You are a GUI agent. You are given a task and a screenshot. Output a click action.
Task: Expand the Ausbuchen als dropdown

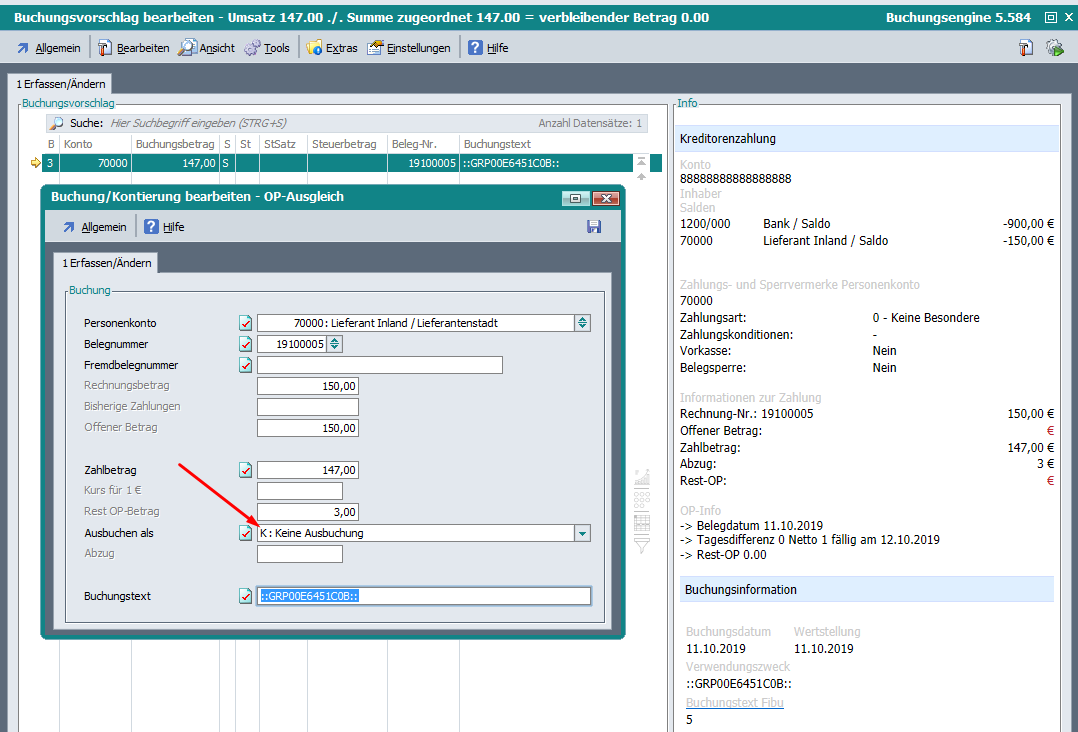(x=582, y=533)
